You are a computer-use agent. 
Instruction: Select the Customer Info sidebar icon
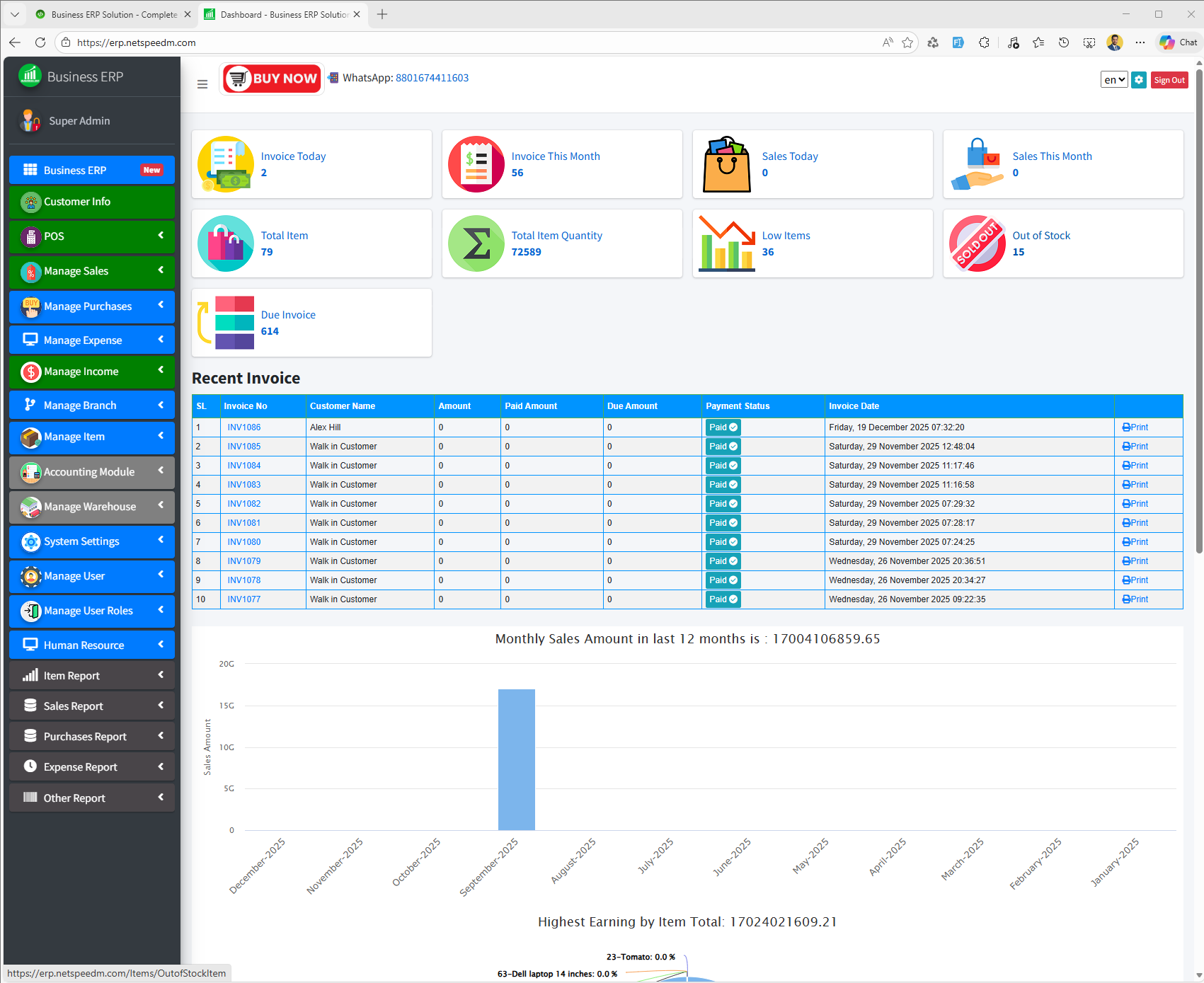pos(30,202)
